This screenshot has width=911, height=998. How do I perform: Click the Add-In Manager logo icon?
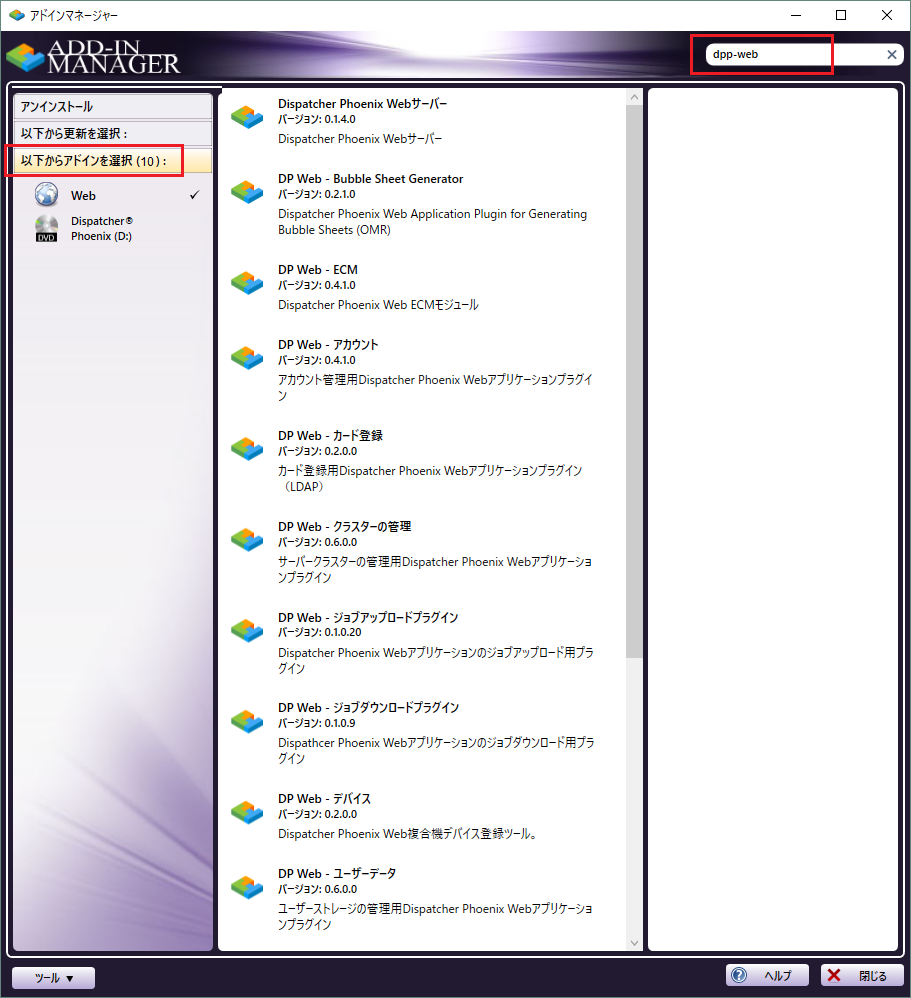pos(25,57)
